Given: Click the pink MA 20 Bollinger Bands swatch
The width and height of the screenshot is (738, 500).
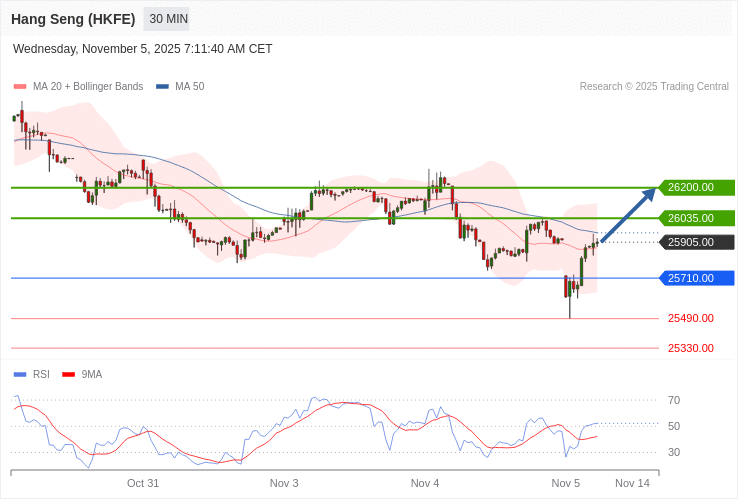Looking at the screenshot, I should pos(20,87).
